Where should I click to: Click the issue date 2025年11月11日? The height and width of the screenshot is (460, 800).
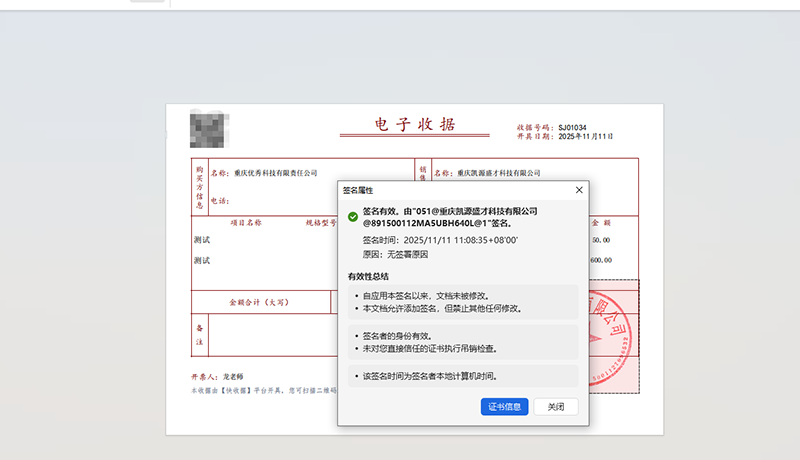(x=585, y=137)
